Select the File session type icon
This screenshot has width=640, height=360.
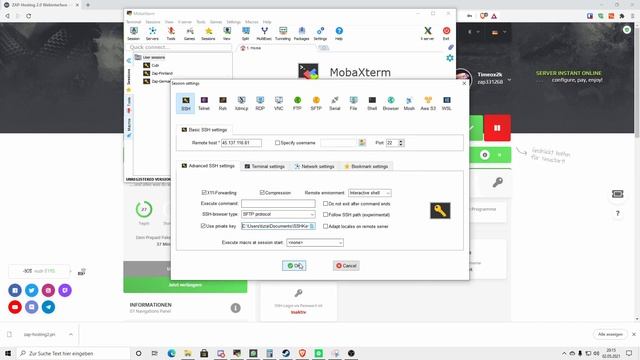click(353, 103)
